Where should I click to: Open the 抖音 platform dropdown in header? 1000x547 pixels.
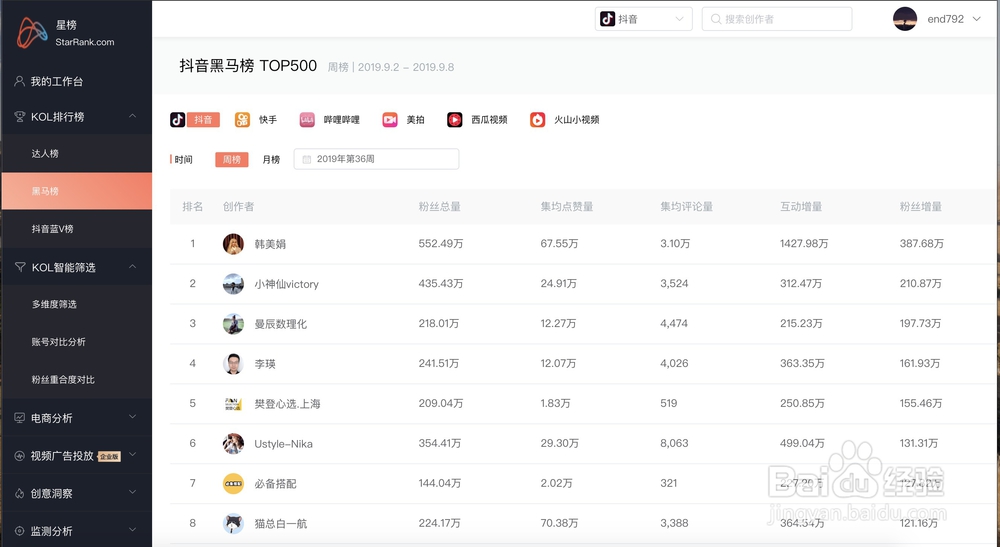pyautogui.click(x=643, y=19)
